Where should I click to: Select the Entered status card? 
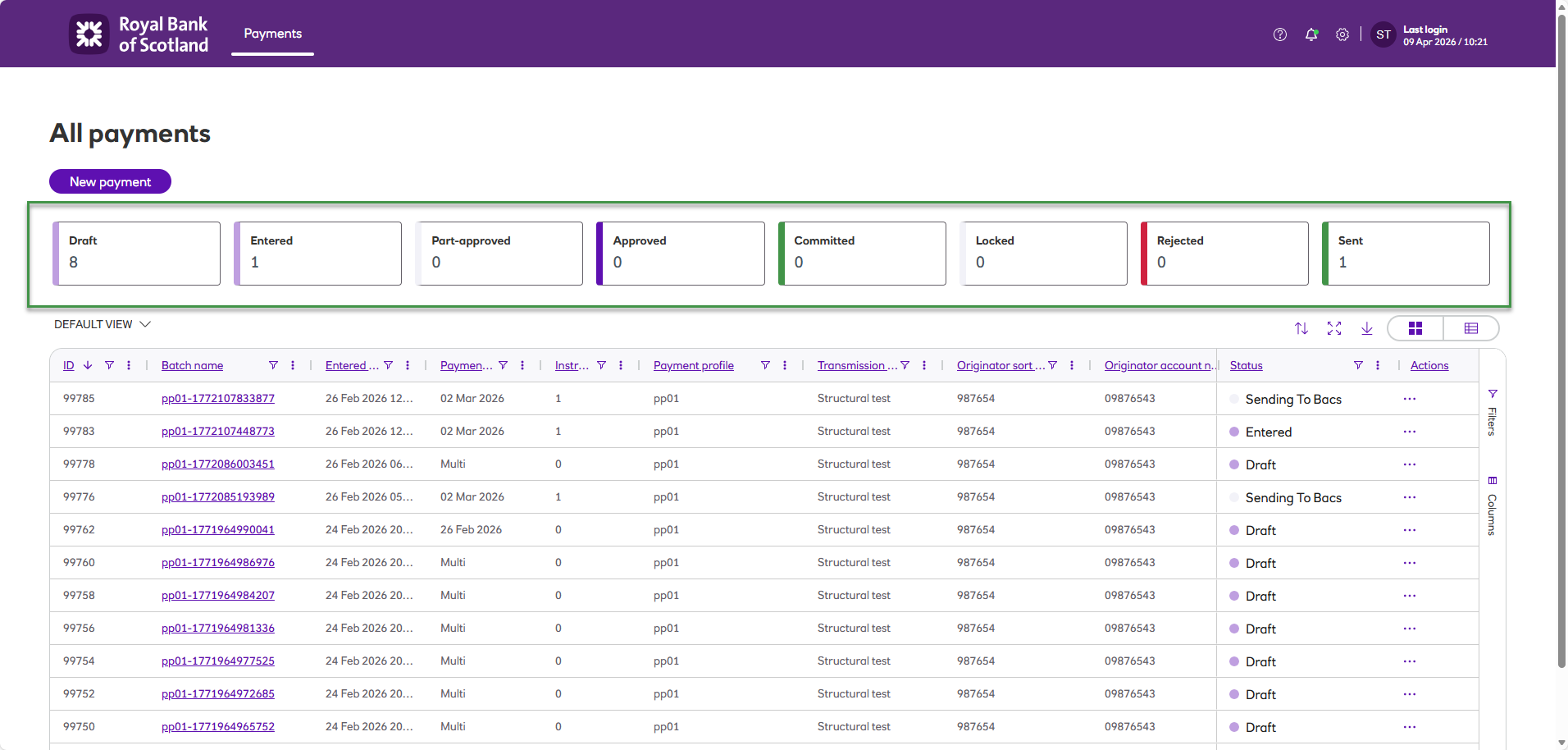[x=317, y=254]
